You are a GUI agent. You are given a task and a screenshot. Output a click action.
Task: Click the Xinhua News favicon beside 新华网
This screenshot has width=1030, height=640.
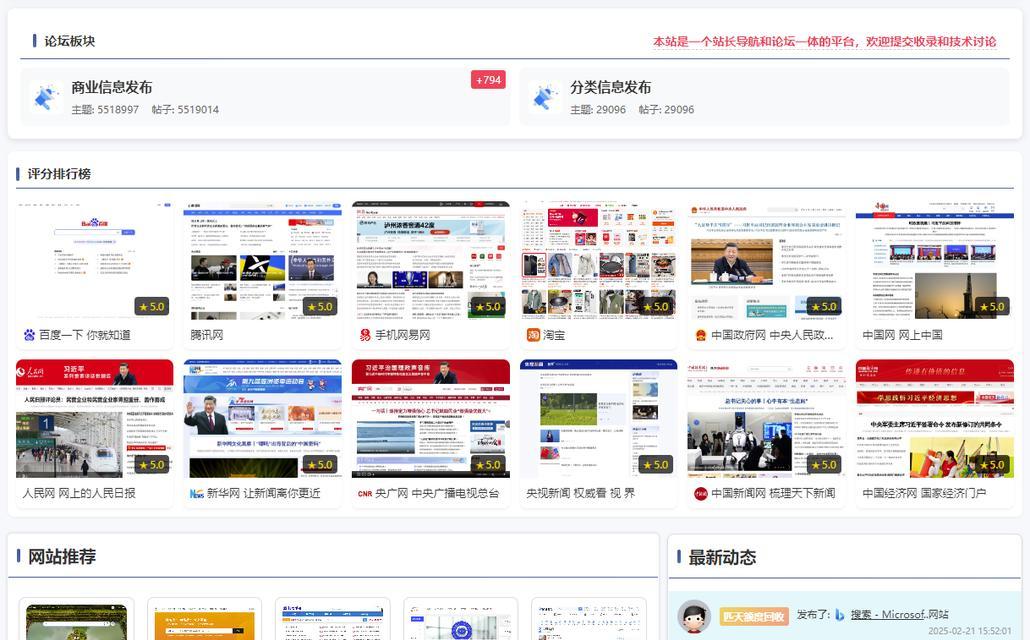(196, 493)
